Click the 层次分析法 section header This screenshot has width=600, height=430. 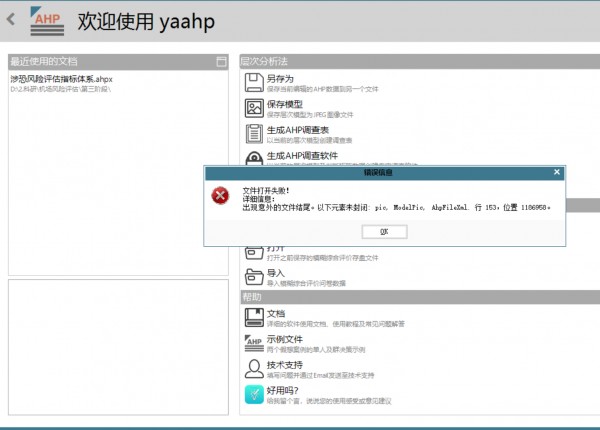click(x=419, y=62)
